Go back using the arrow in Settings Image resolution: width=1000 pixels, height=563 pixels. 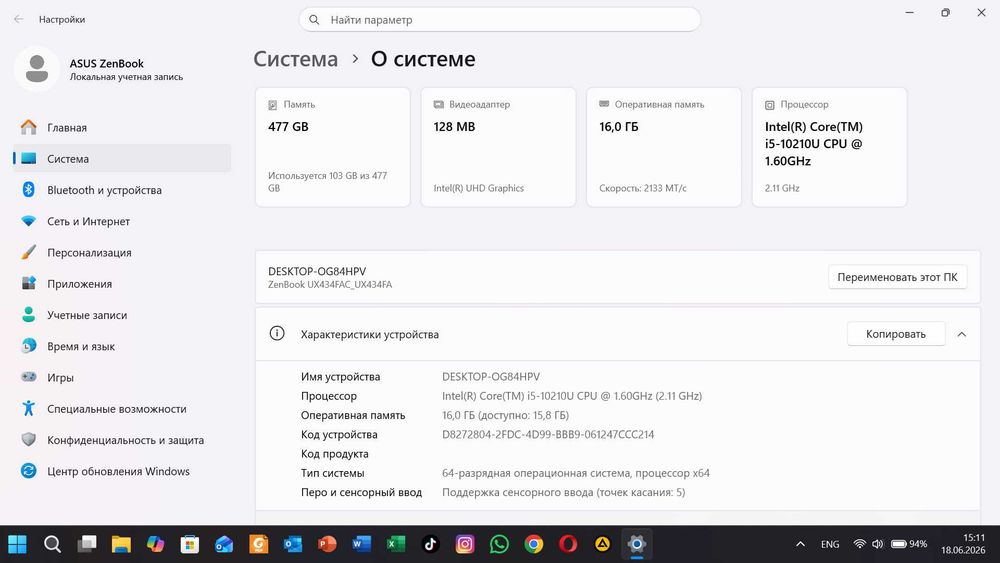point(18,19)
